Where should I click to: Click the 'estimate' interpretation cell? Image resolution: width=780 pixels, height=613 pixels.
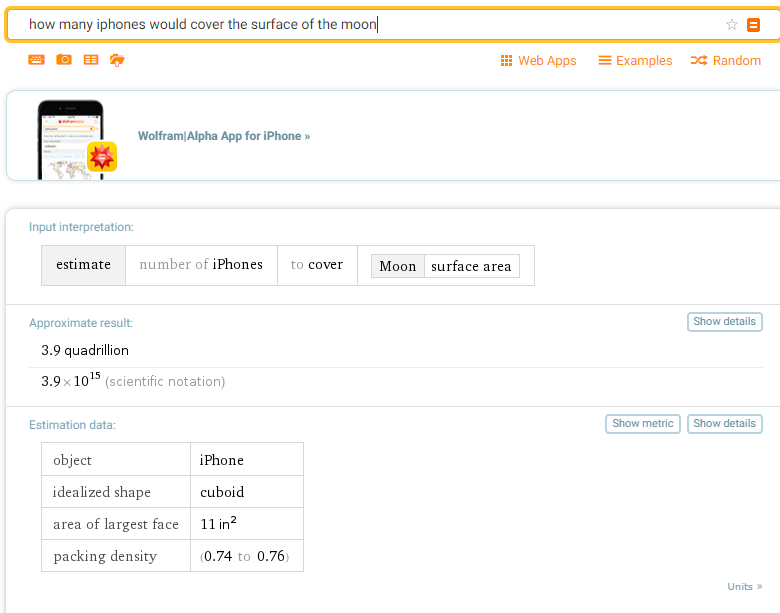point(83,265)
